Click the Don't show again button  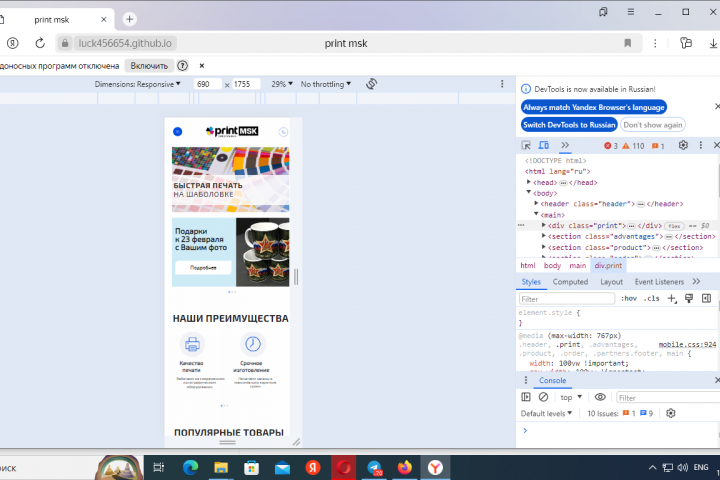tap(652, 125)
